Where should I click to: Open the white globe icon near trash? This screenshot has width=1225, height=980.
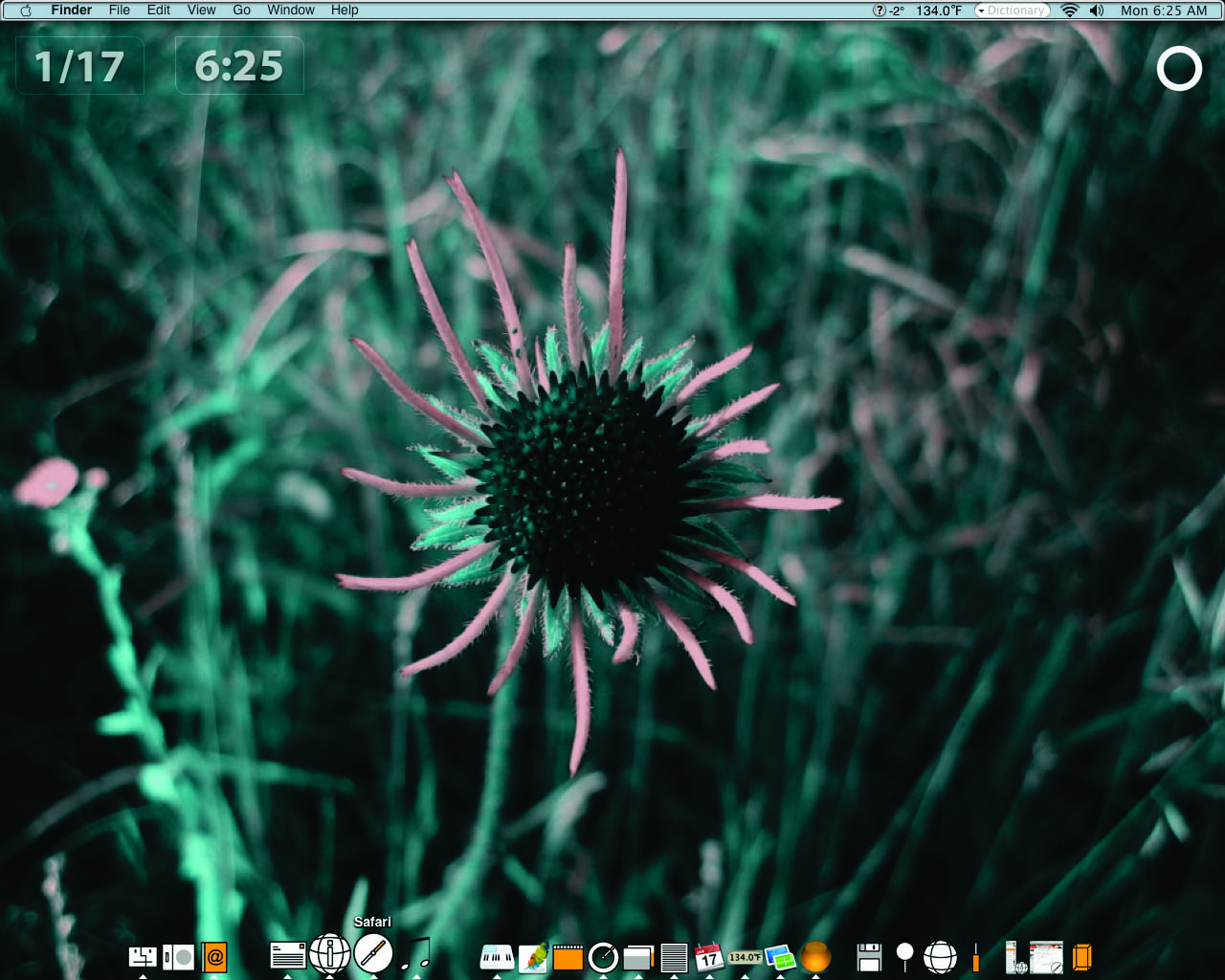[x=940, y=956]
